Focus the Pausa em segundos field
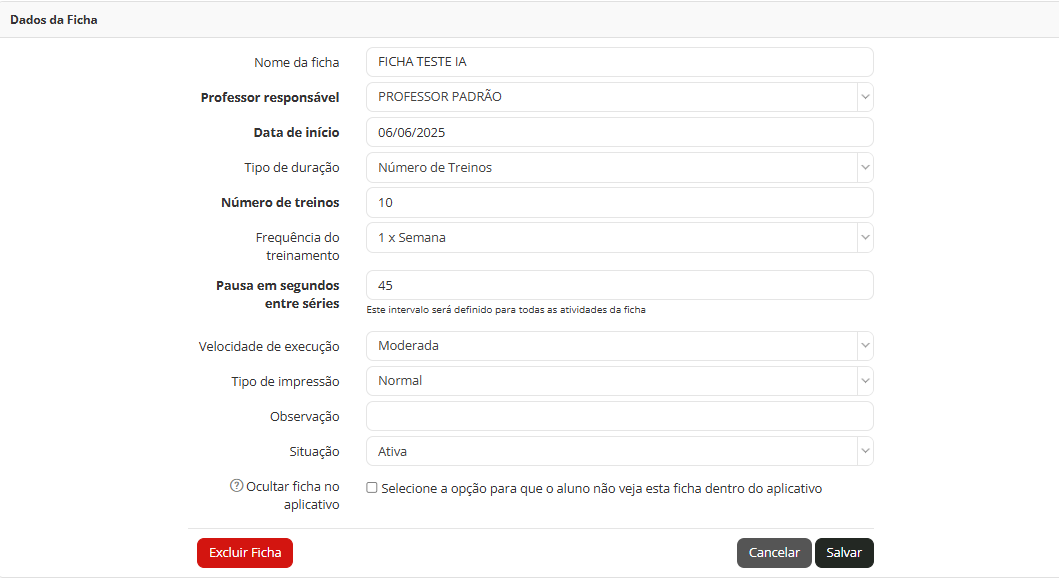The image size is (1059, 578). [619, 285]
